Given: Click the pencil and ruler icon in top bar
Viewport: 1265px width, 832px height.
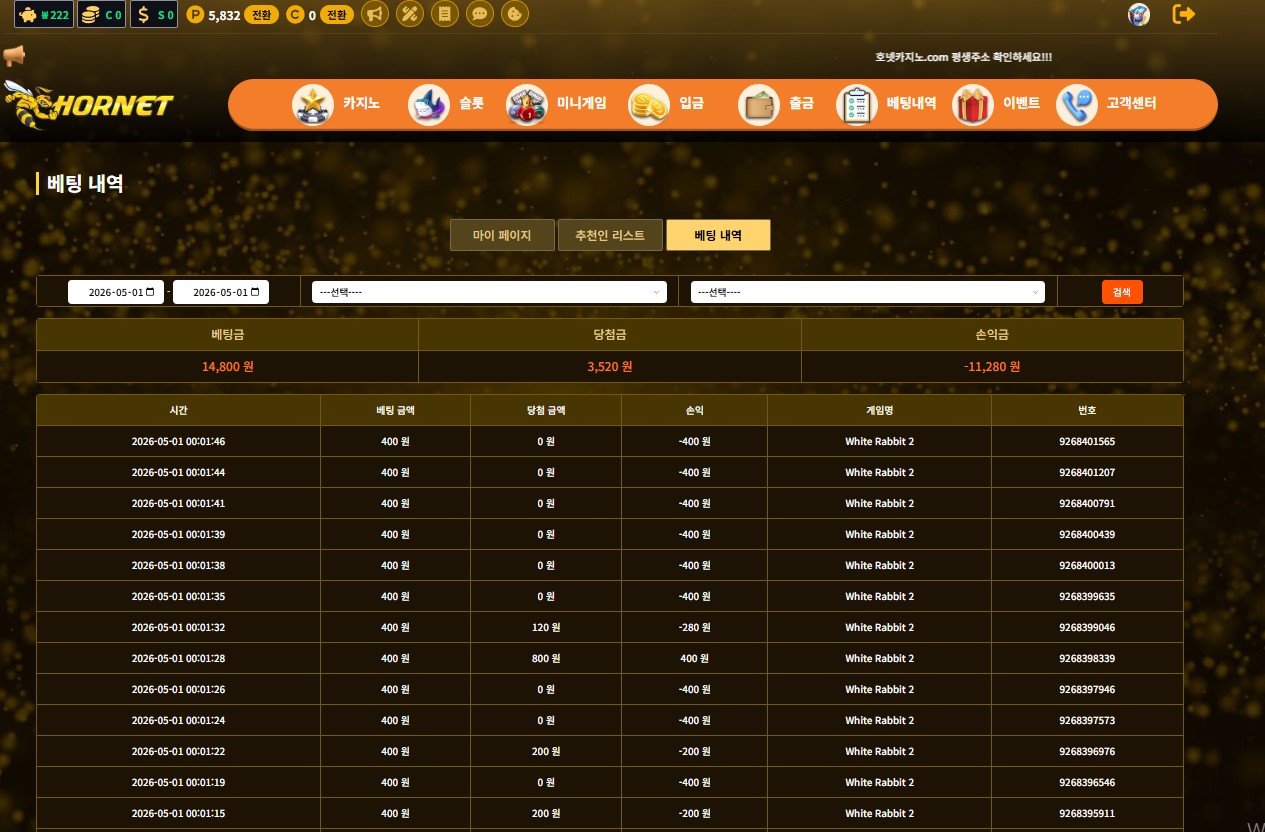Looking at the screenshot, I should click(x=410, y=14).
